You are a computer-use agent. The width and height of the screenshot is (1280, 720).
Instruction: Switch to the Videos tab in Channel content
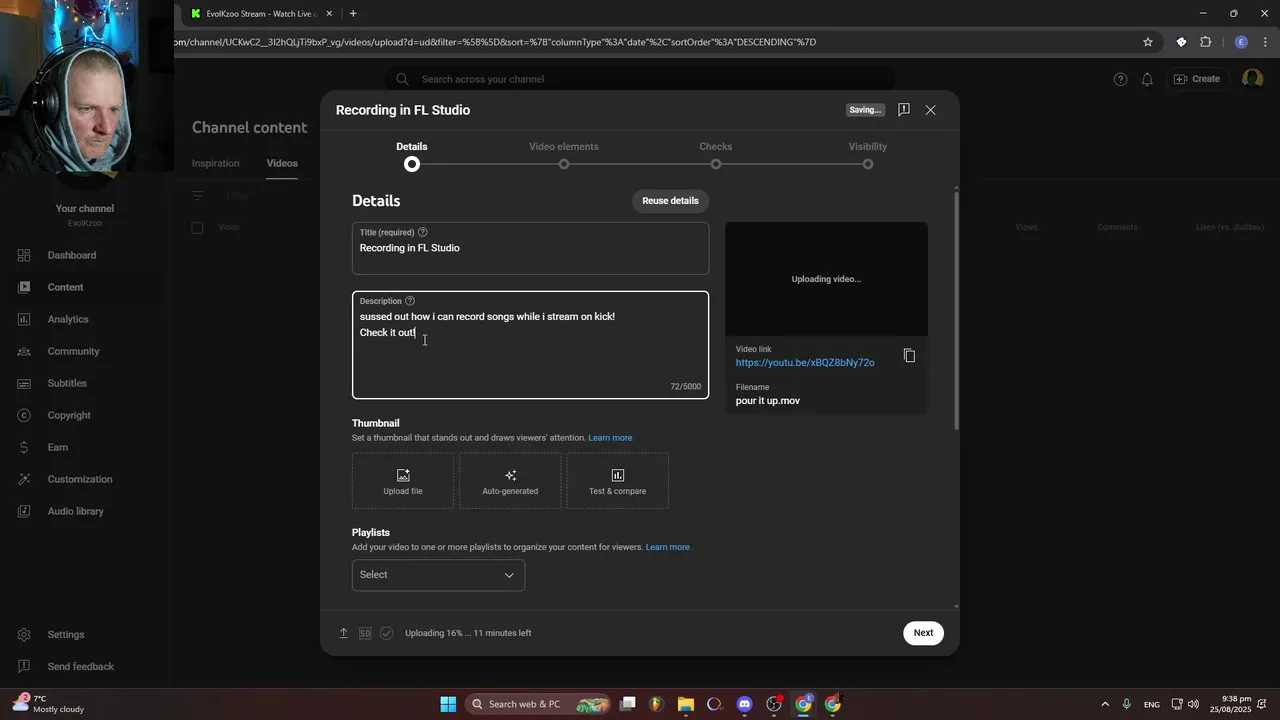282,163
